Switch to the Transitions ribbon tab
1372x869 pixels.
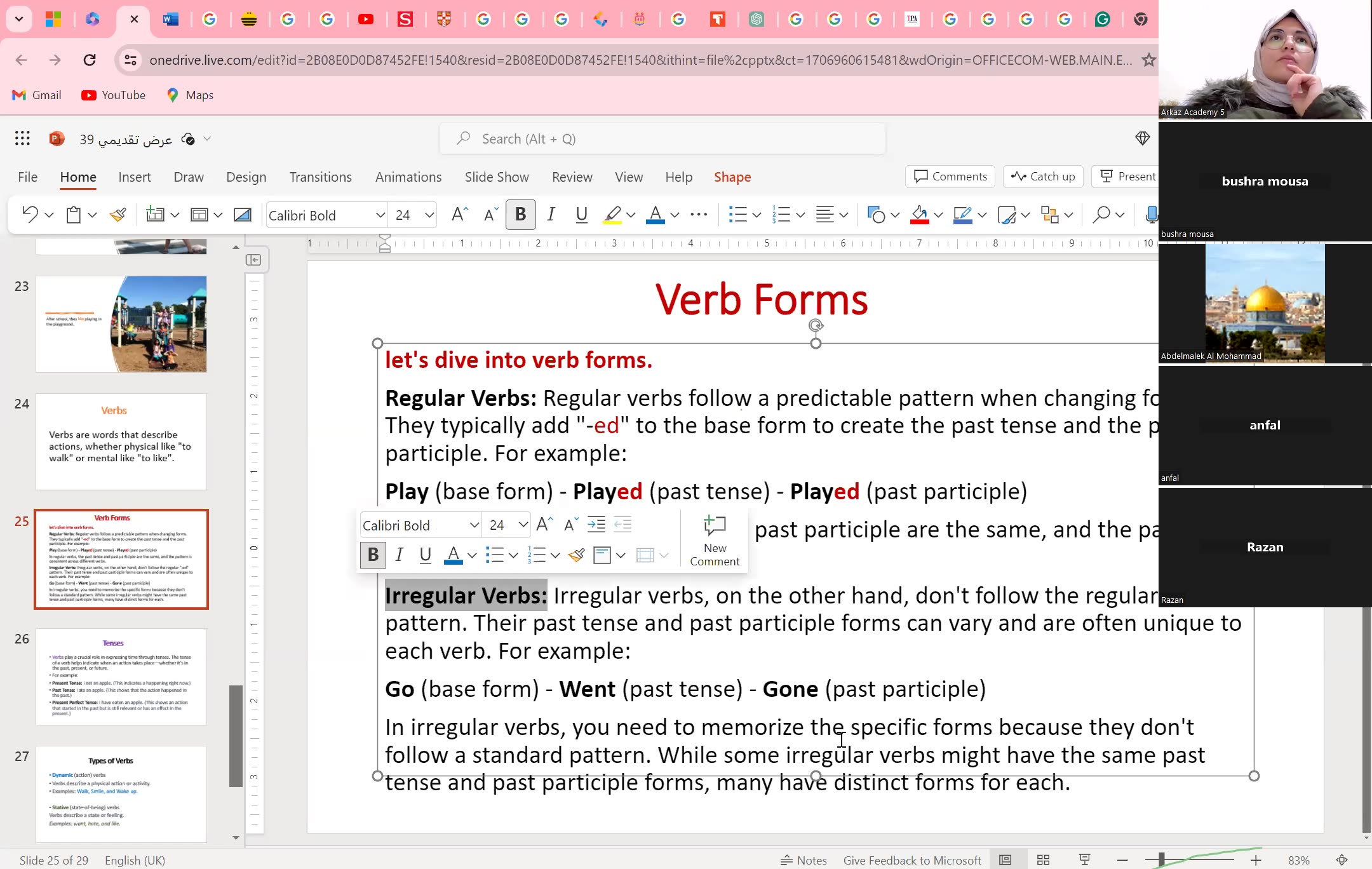320,177
